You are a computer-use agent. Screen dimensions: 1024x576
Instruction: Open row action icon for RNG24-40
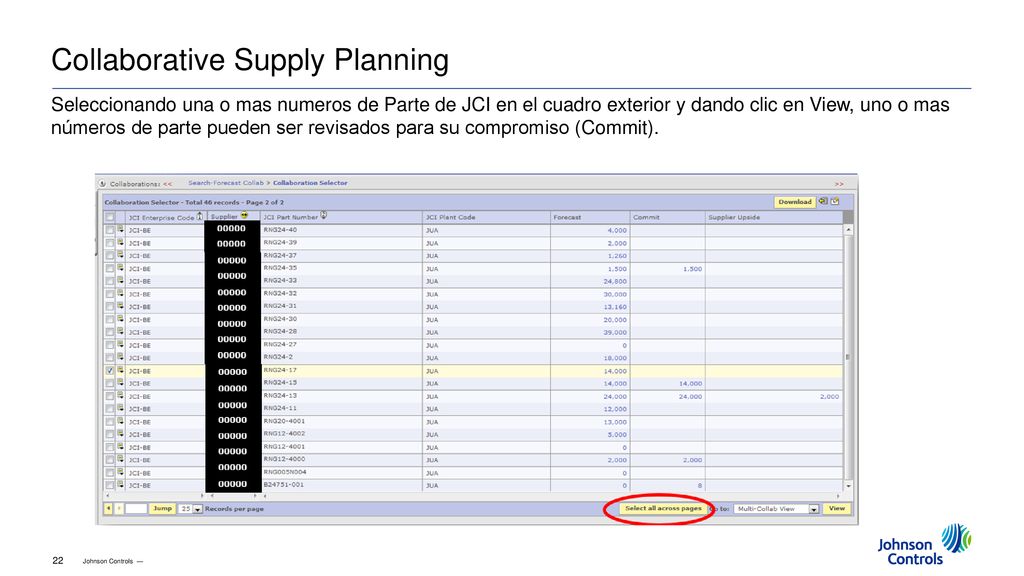pyautogui.click(x=121, y=230)
